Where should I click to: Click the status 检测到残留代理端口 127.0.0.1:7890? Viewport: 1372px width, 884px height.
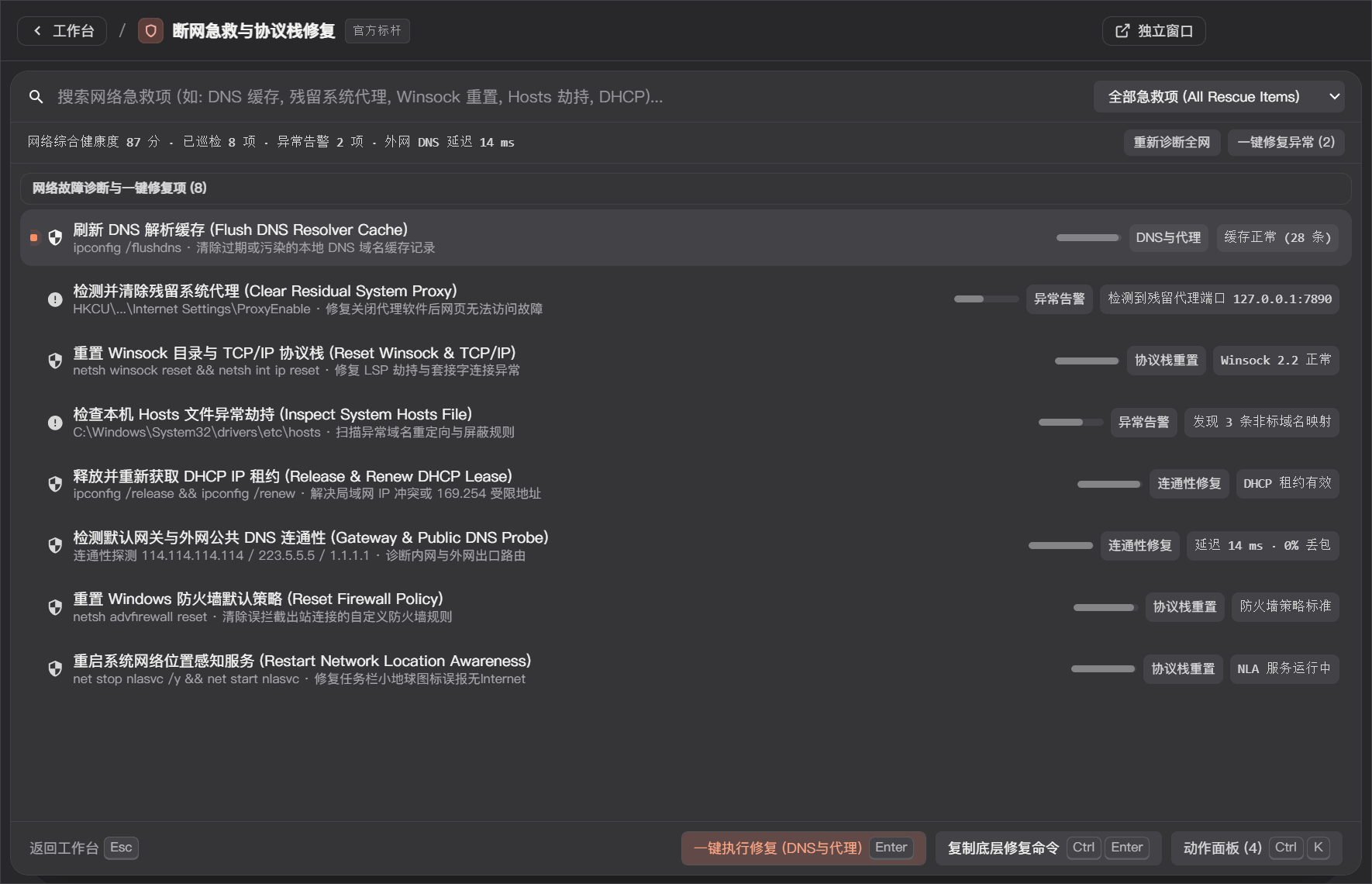pos(1219,299)
